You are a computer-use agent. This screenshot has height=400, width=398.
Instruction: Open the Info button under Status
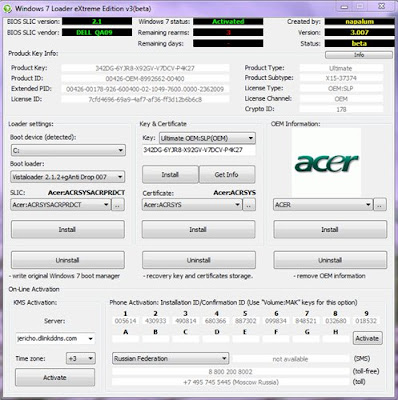(x=359, y=55)
